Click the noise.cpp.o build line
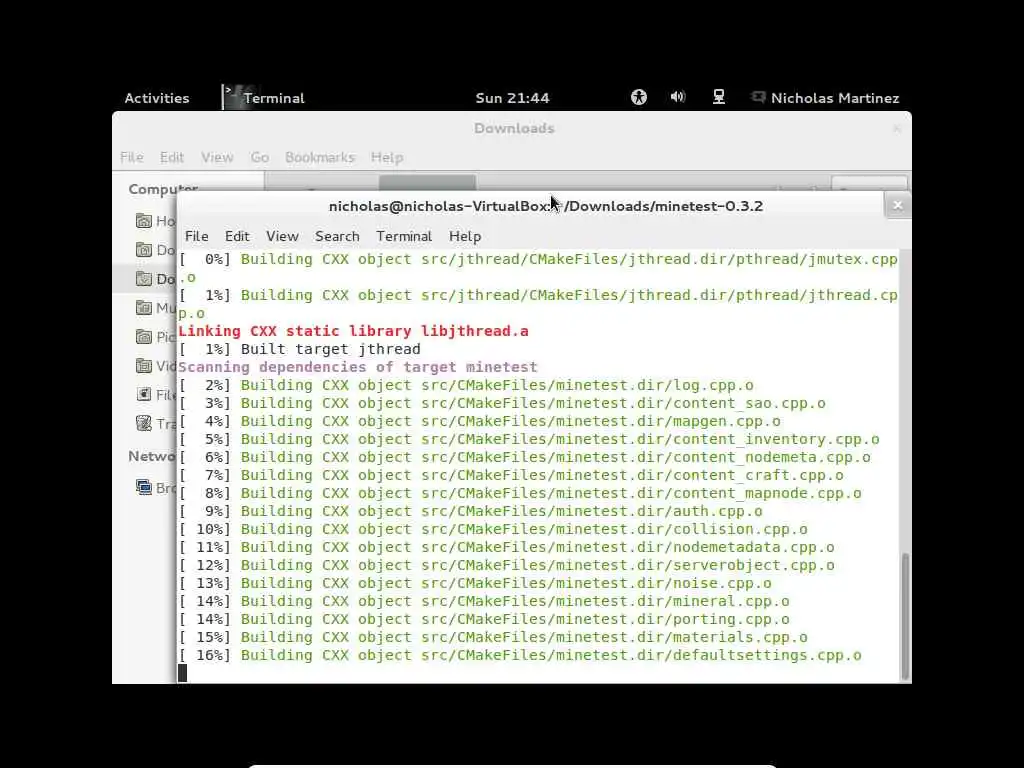 pos(475,583)
